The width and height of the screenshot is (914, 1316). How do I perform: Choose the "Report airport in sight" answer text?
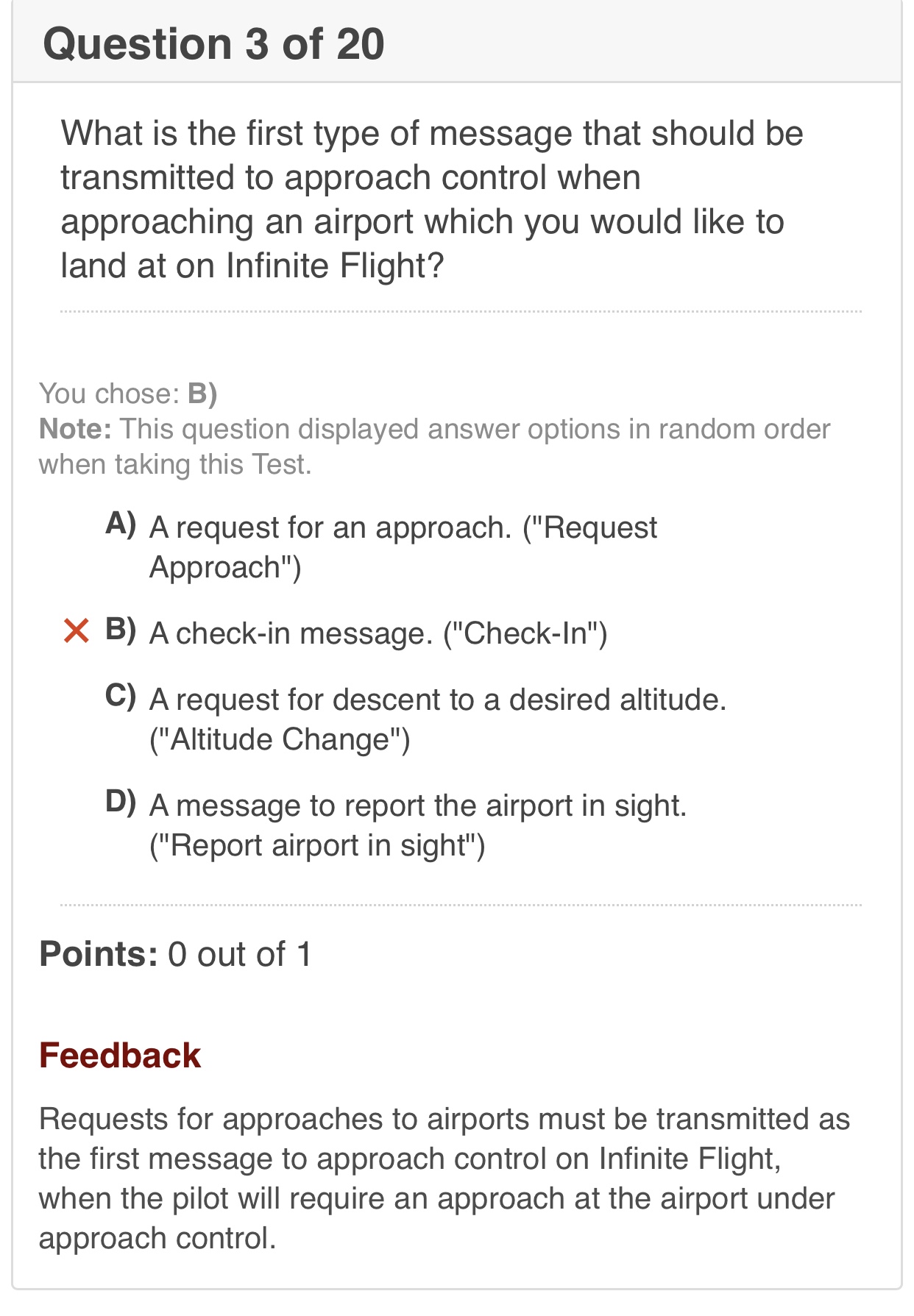pos(417,825)
